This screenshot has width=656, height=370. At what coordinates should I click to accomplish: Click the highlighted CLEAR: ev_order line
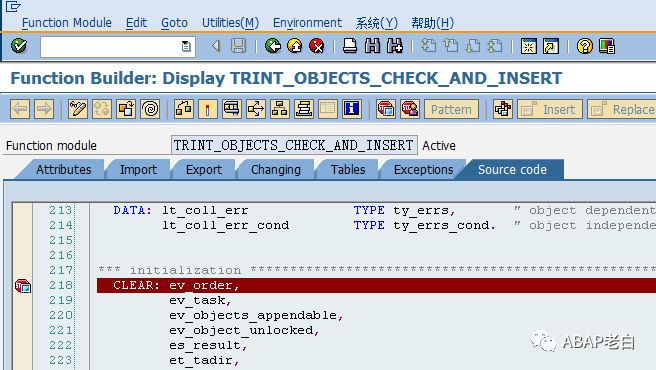click(x=377, y=285)
